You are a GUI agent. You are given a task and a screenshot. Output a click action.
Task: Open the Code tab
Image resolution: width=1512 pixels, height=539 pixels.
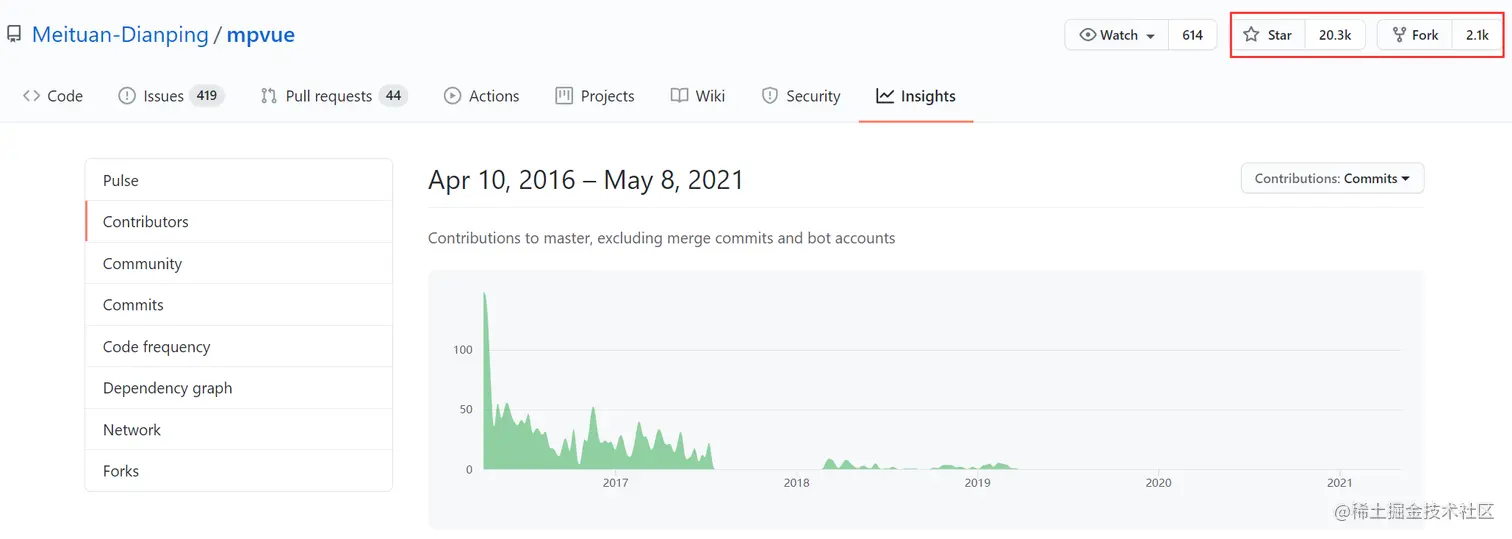53,96
